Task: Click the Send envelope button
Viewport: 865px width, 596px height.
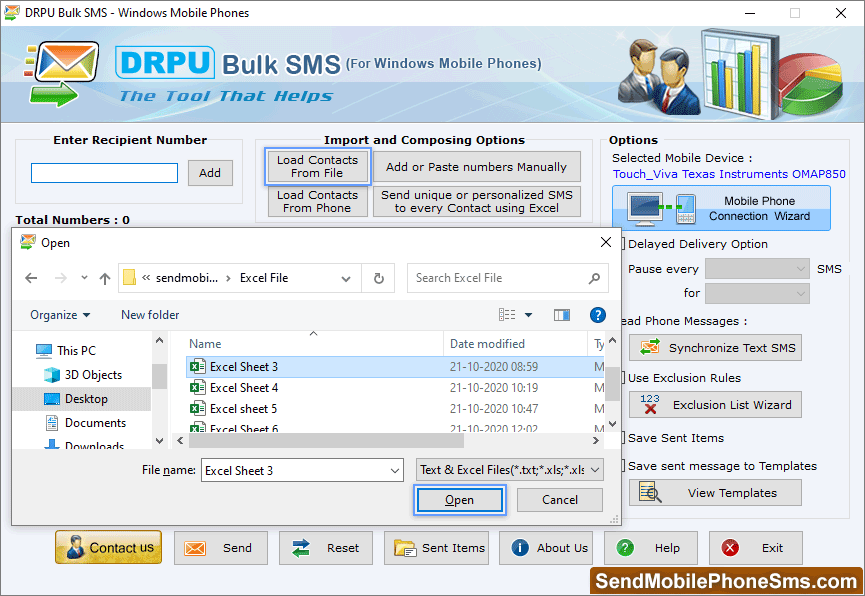Action: (x=221, y=548)
